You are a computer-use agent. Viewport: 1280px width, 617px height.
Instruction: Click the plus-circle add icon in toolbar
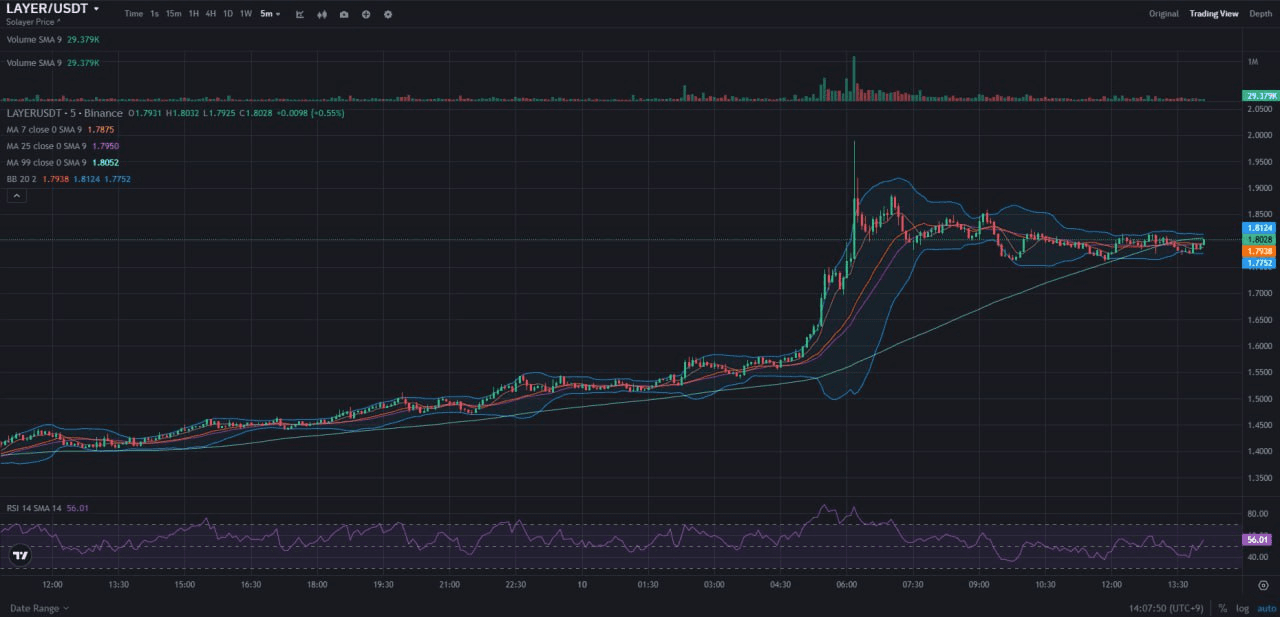(x=366, y=14)
